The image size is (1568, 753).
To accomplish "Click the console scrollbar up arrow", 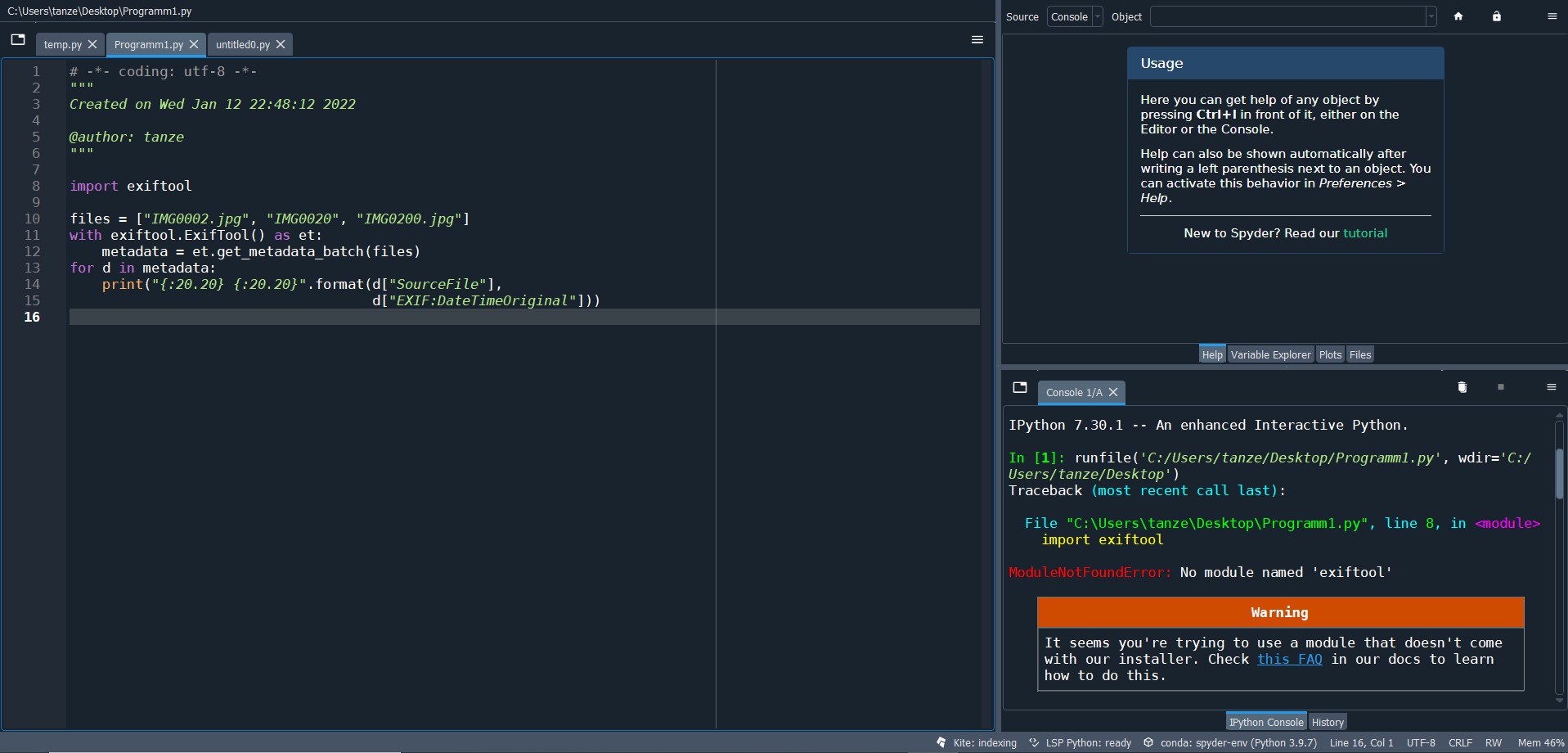I will coord(1559,417).
